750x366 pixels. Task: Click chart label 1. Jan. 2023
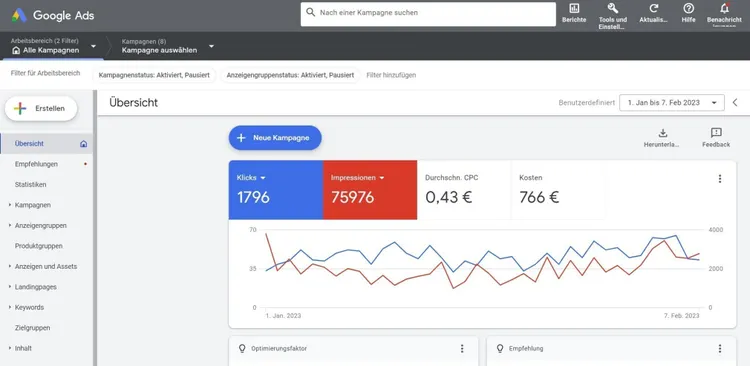click(283, 316)
